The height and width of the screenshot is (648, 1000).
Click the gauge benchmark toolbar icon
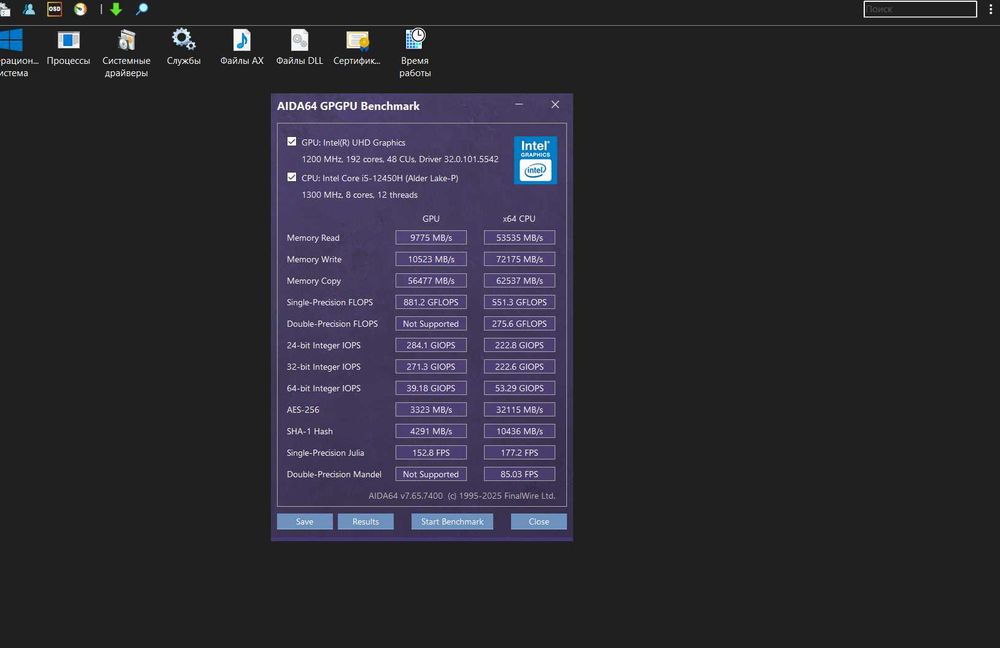(x=80, y=9)
